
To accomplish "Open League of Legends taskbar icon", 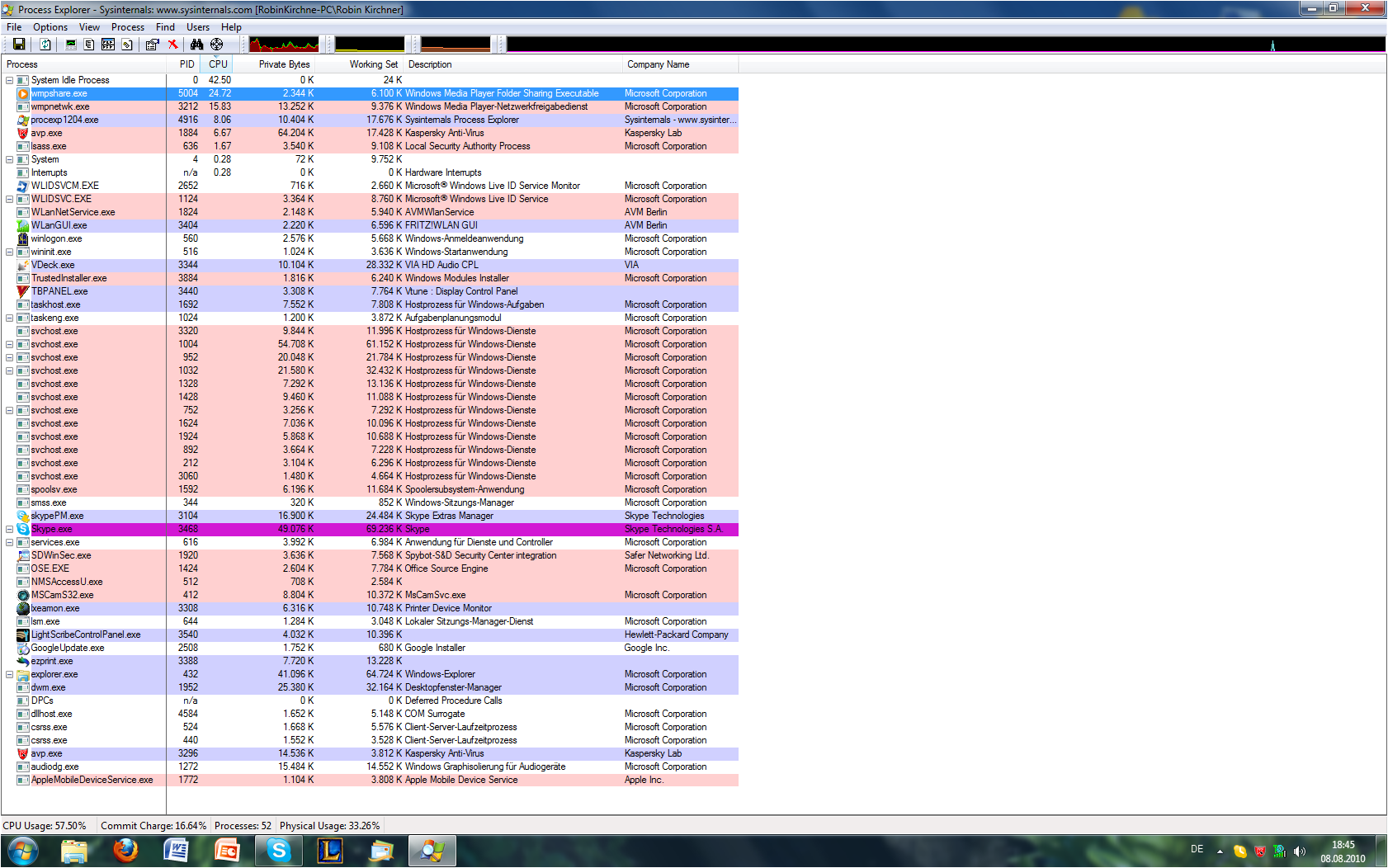I will tap(330, 850).
